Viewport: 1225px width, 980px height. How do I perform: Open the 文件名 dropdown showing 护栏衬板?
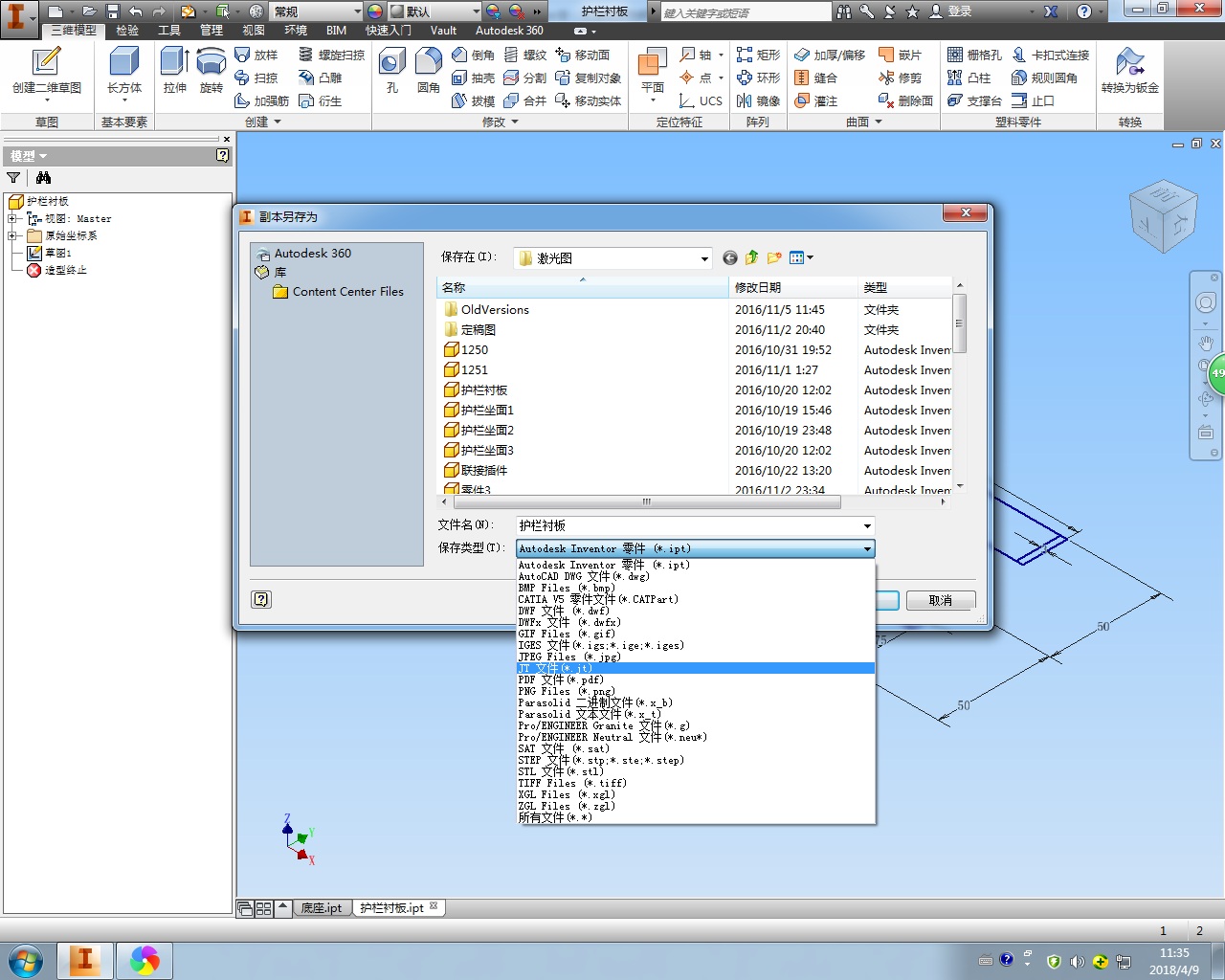coord(868,526)
